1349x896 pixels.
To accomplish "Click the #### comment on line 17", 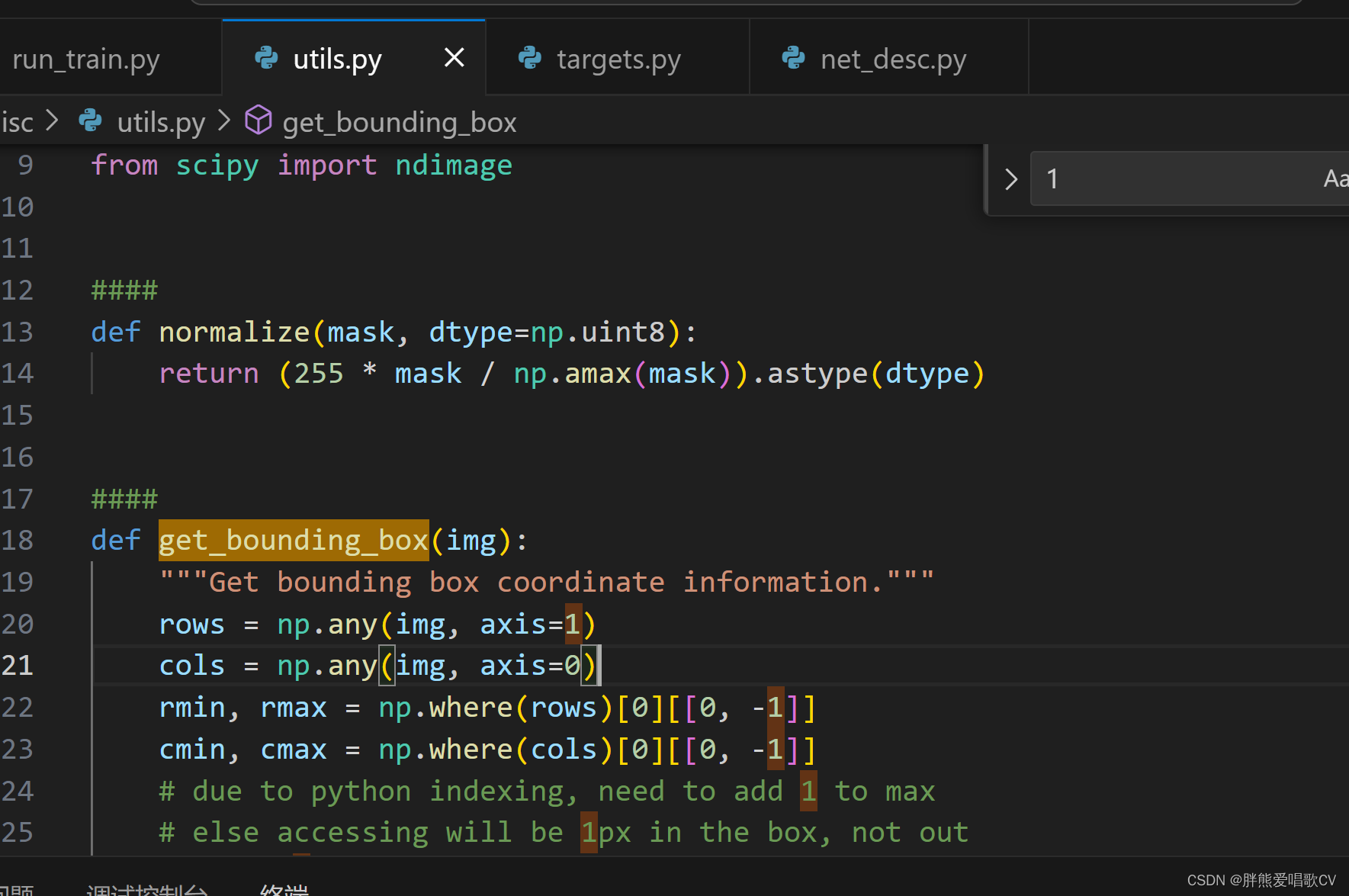I will [x=124, y=499].
